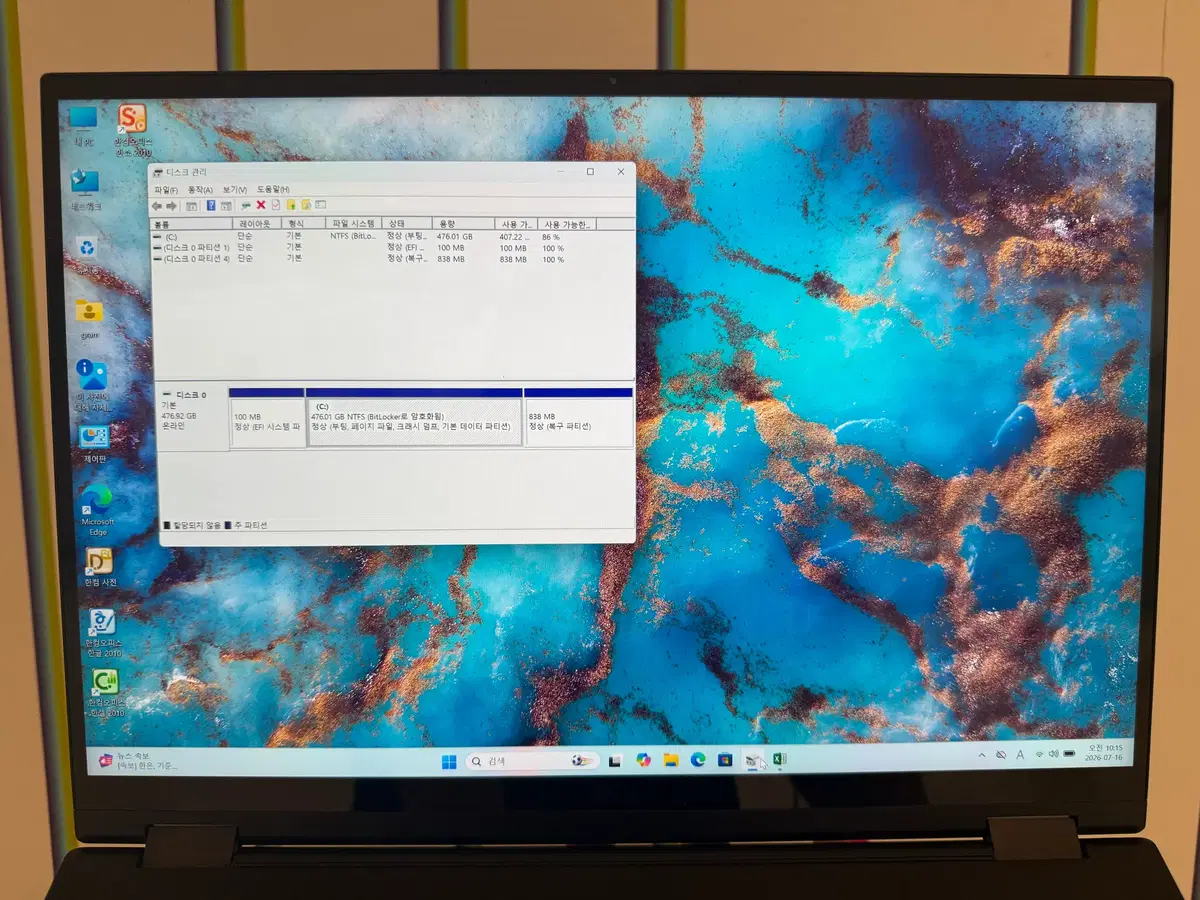Image resolution: width=1200 pixels, height=900 pixels.
Task: Click the Back arrow in Disk Management toolbar
Action: 157,206
